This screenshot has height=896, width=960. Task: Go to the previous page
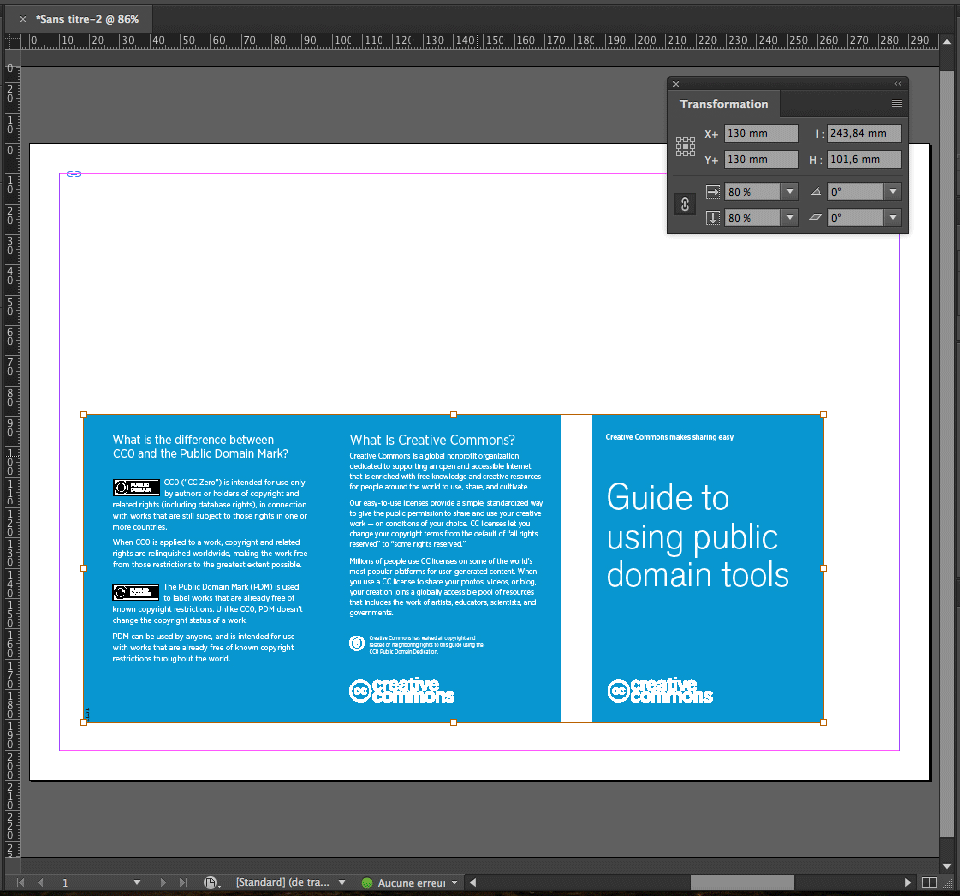pos(41,883)
